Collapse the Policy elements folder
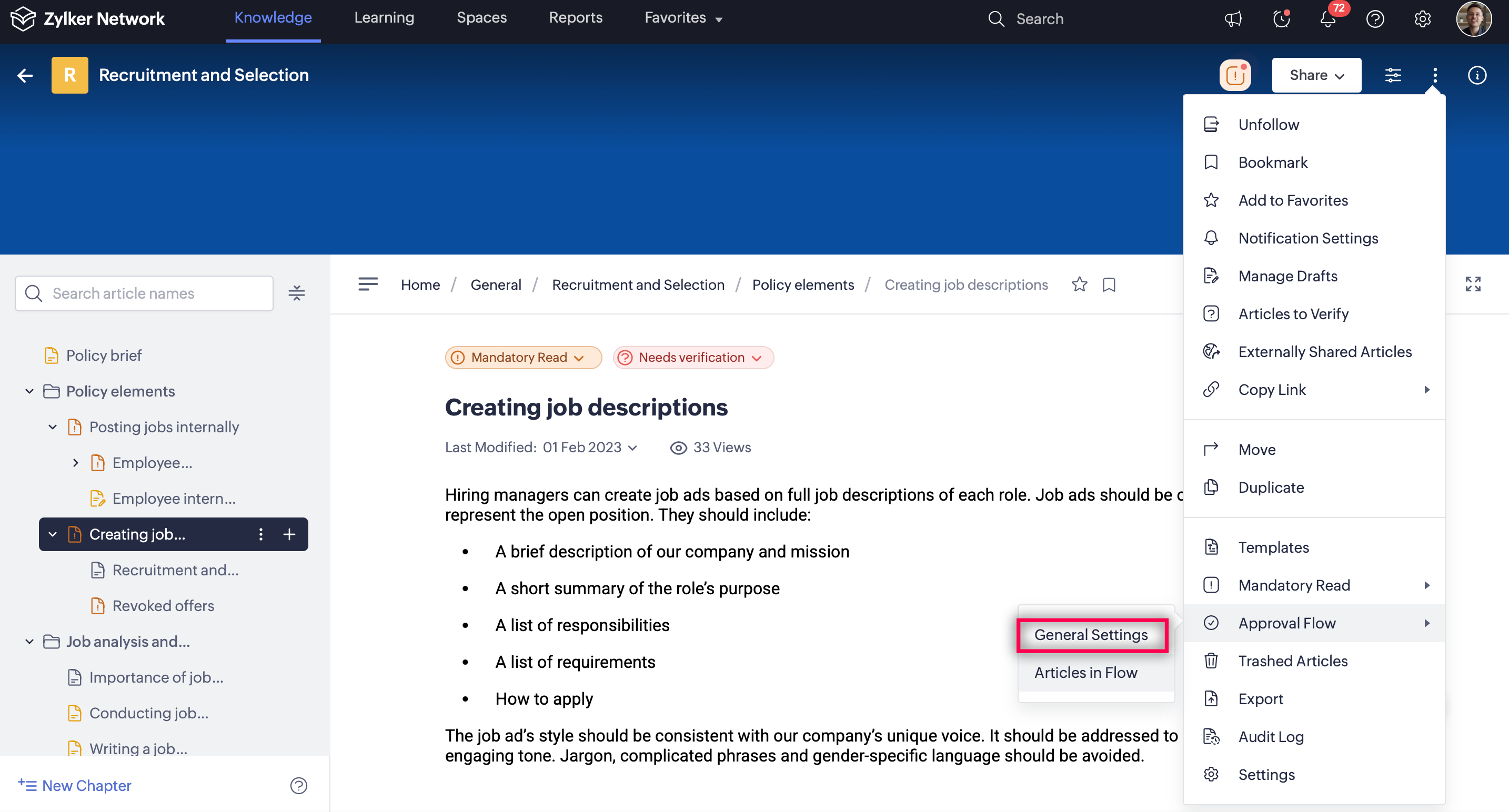The image size is (1509, 812). tap(29, 391)
